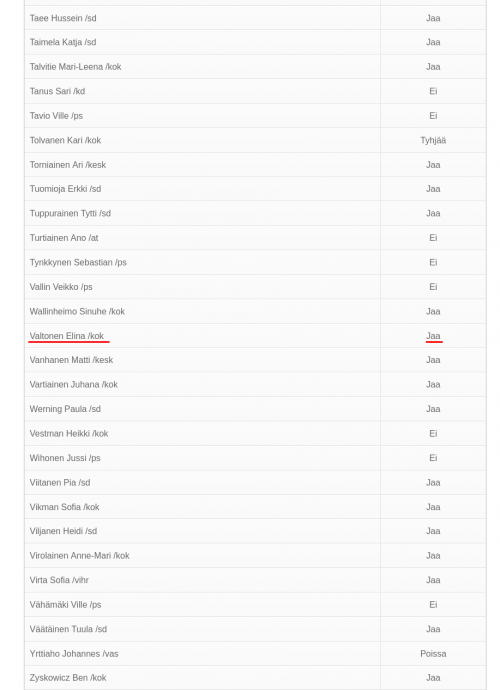The height and width of the screenshot is (690, 500).
Task: Click the Tyhjää vote for Tolvanen Kari
Action: tap(433, 140)
